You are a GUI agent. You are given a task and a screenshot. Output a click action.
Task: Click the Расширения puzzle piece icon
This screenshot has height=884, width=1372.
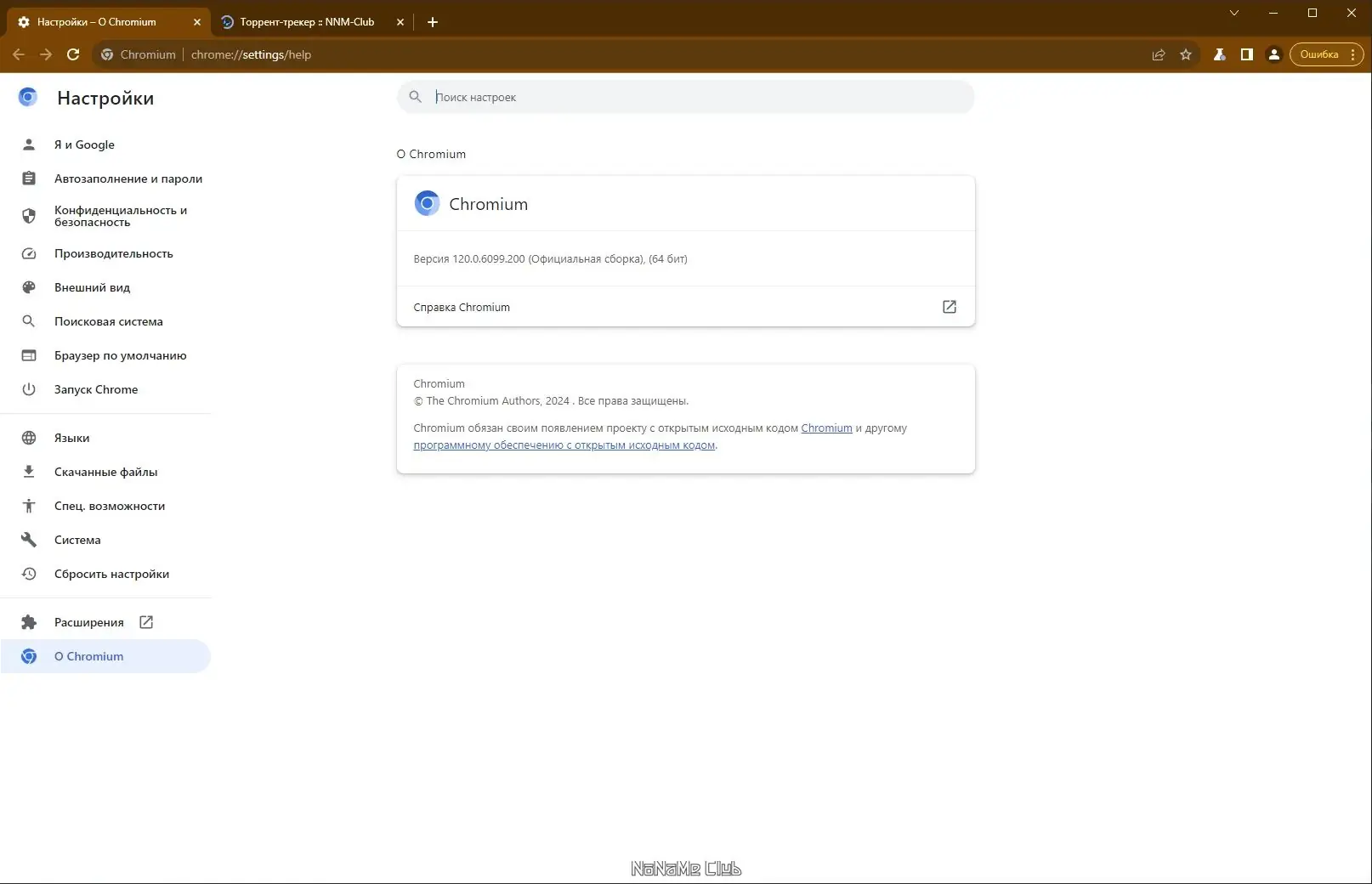coord(29,622)
